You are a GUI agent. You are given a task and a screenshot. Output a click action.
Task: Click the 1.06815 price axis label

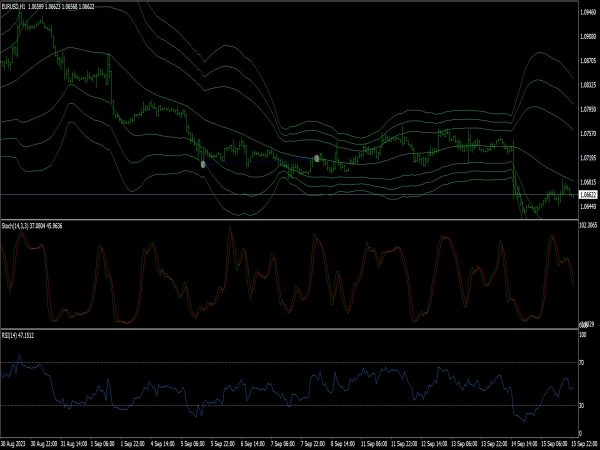pos(588,181)
